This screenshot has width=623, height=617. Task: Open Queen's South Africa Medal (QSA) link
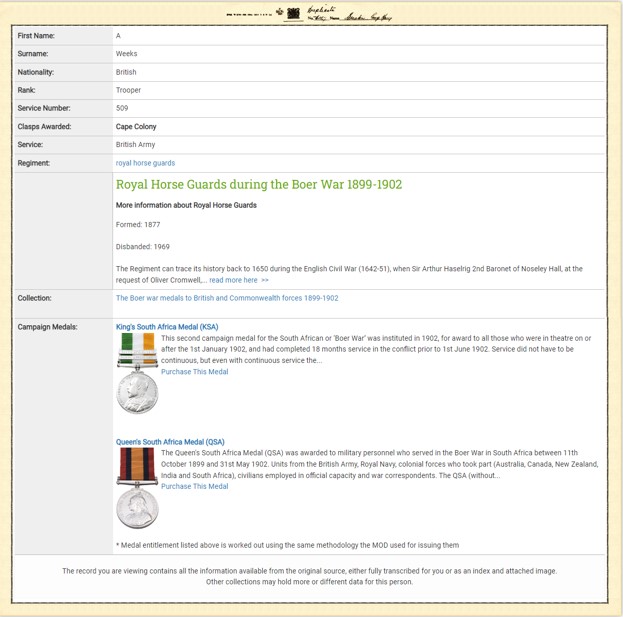tap(170, 442)
